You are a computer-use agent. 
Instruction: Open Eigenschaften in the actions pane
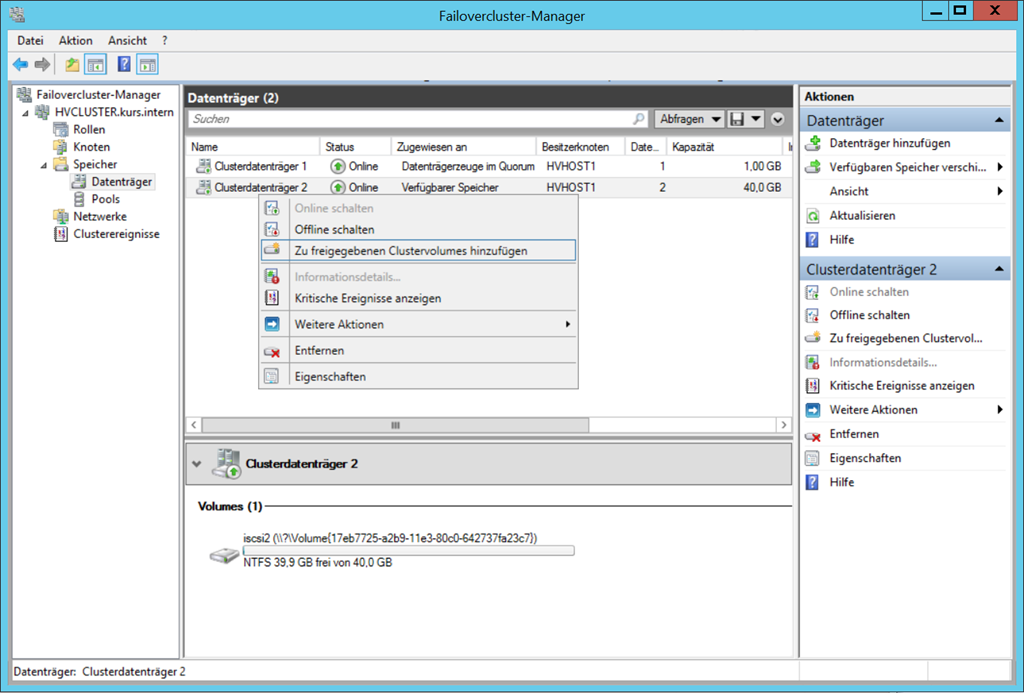865,458
